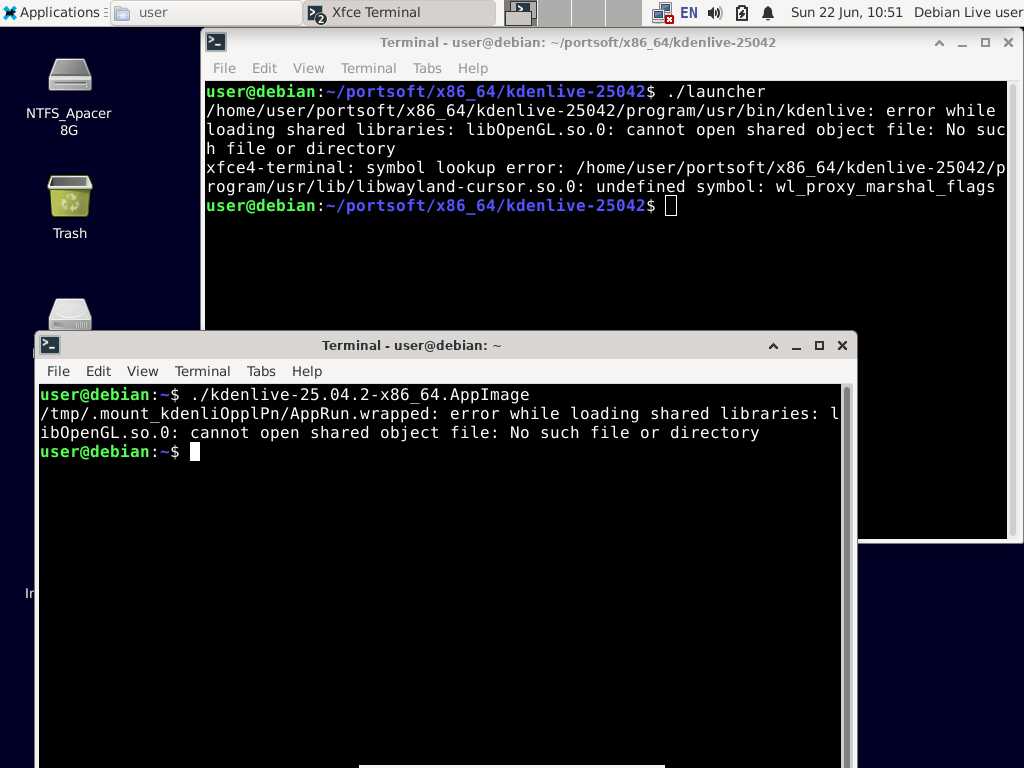Viewport: 1024px width, 768px height.
Task: Click the './kdenlive-25.04.2-x86_64.AppImage' command text
Action: (x=360, y=394)
